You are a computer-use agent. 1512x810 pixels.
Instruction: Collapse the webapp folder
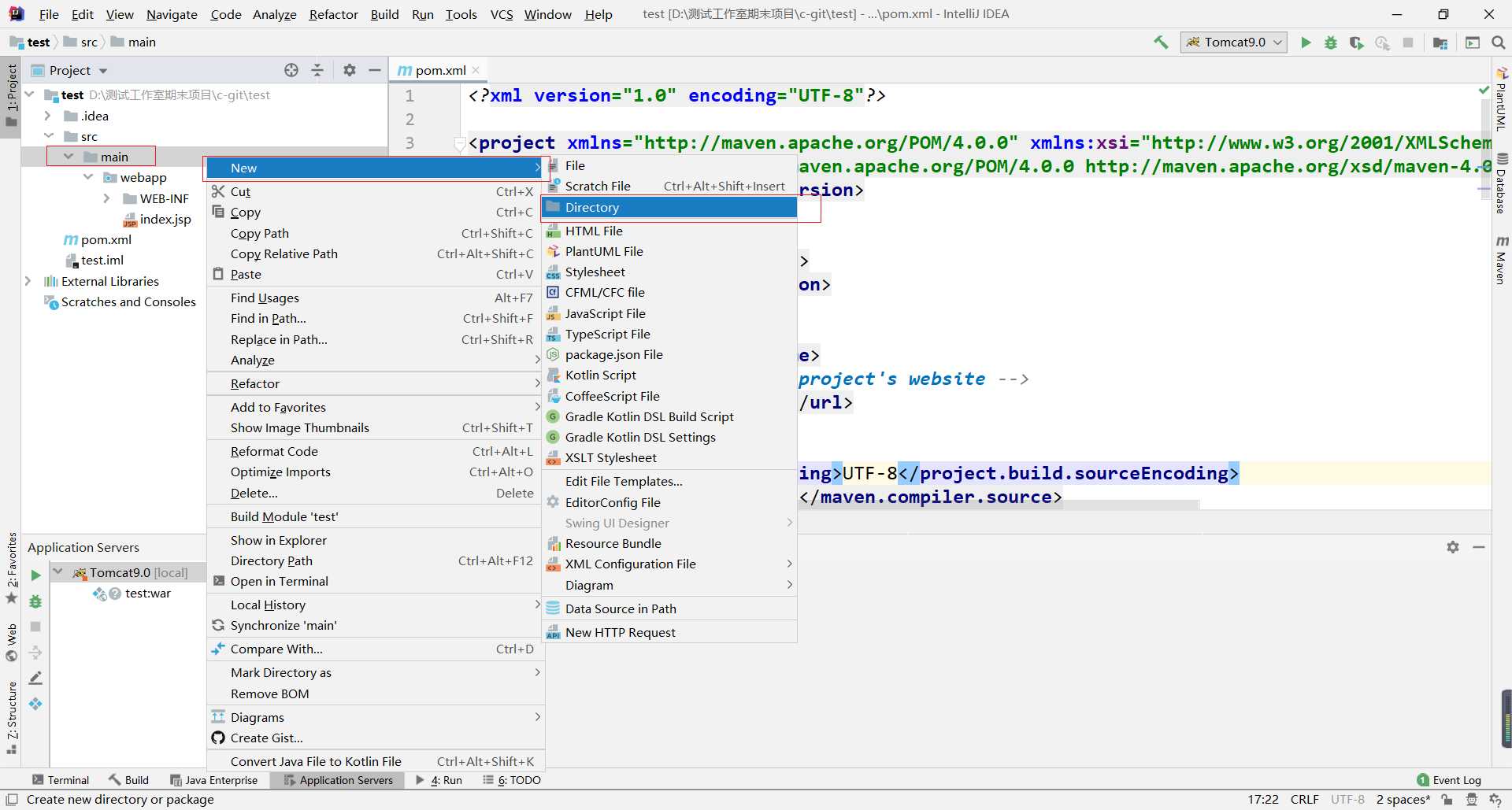pos(88,177)
